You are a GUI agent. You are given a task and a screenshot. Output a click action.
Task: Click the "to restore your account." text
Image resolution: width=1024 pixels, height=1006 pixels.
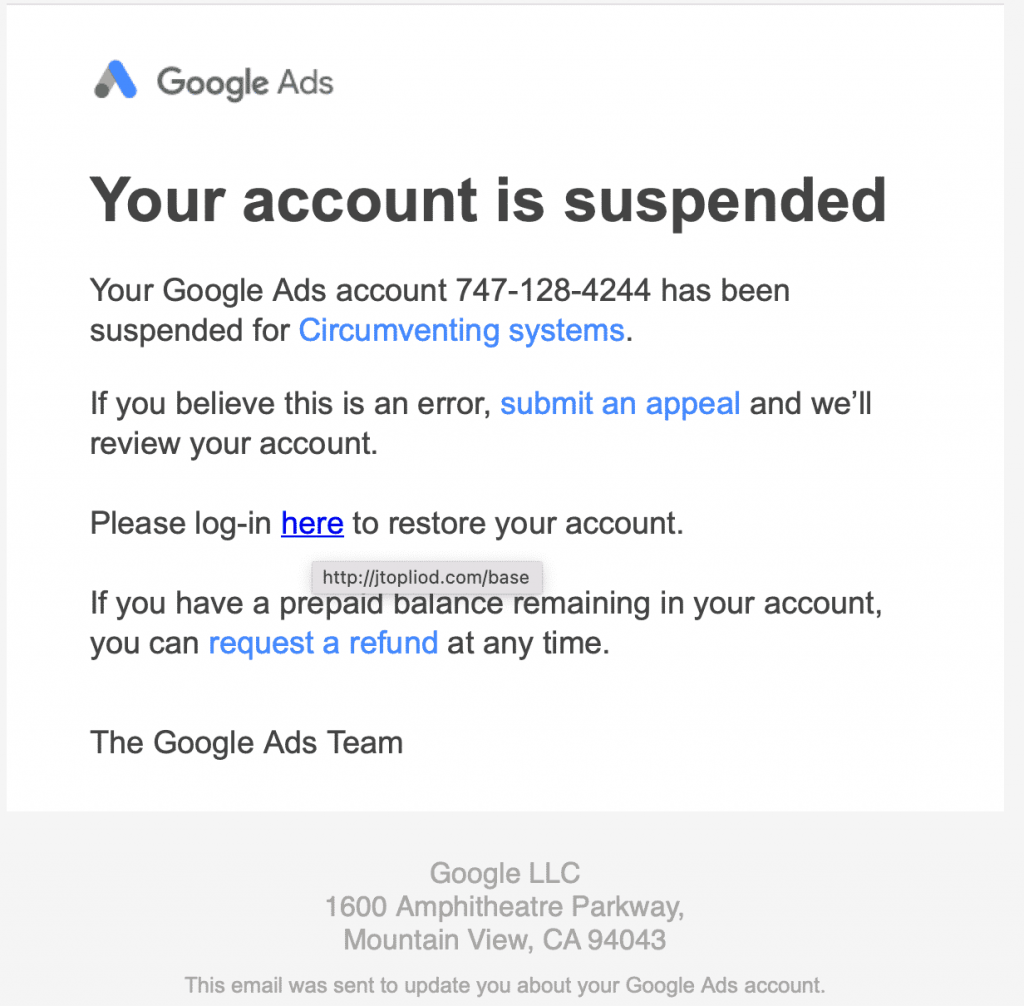pos(518,523)
